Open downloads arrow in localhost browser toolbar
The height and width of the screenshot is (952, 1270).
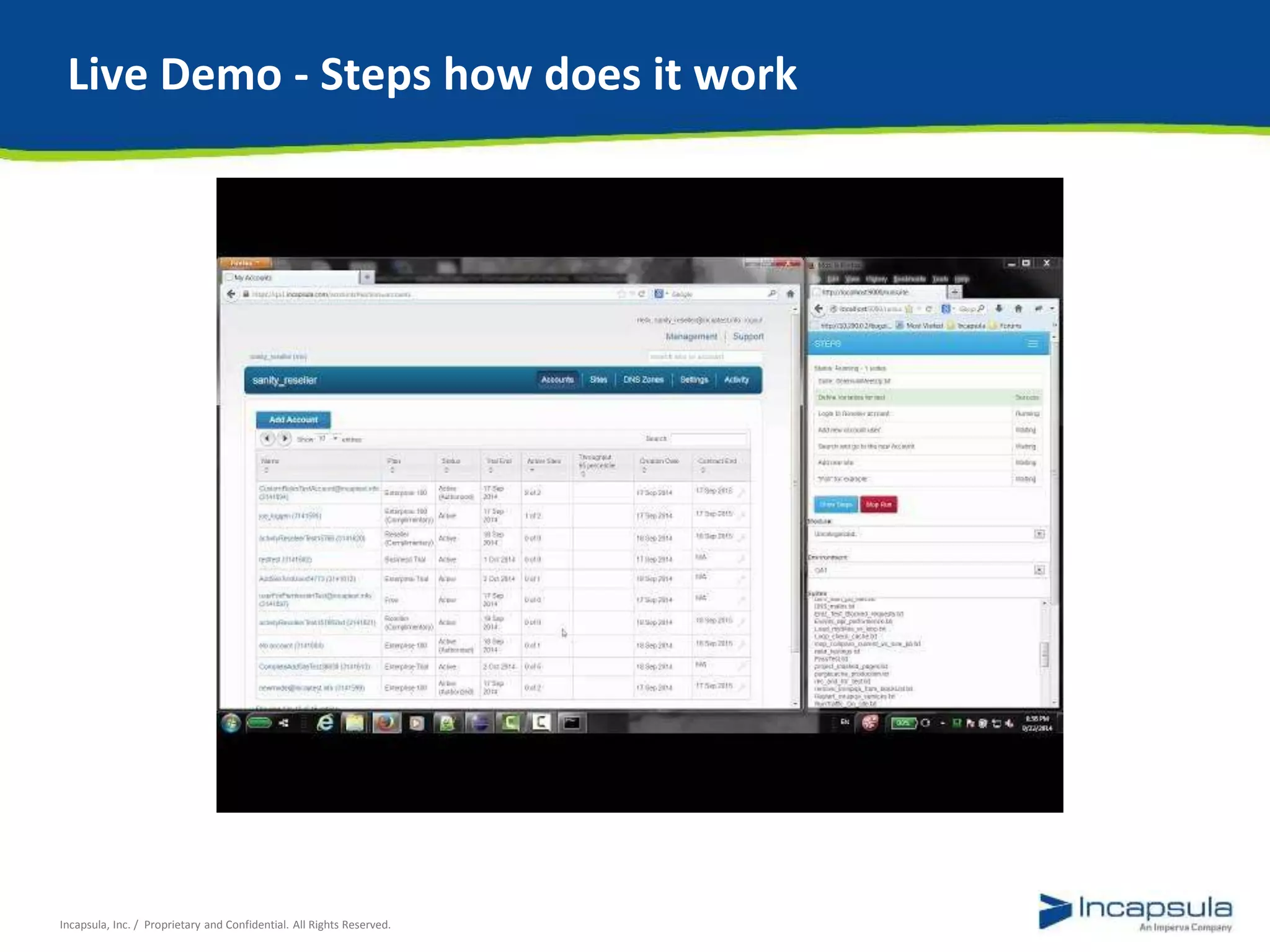(x=999, y=308)
